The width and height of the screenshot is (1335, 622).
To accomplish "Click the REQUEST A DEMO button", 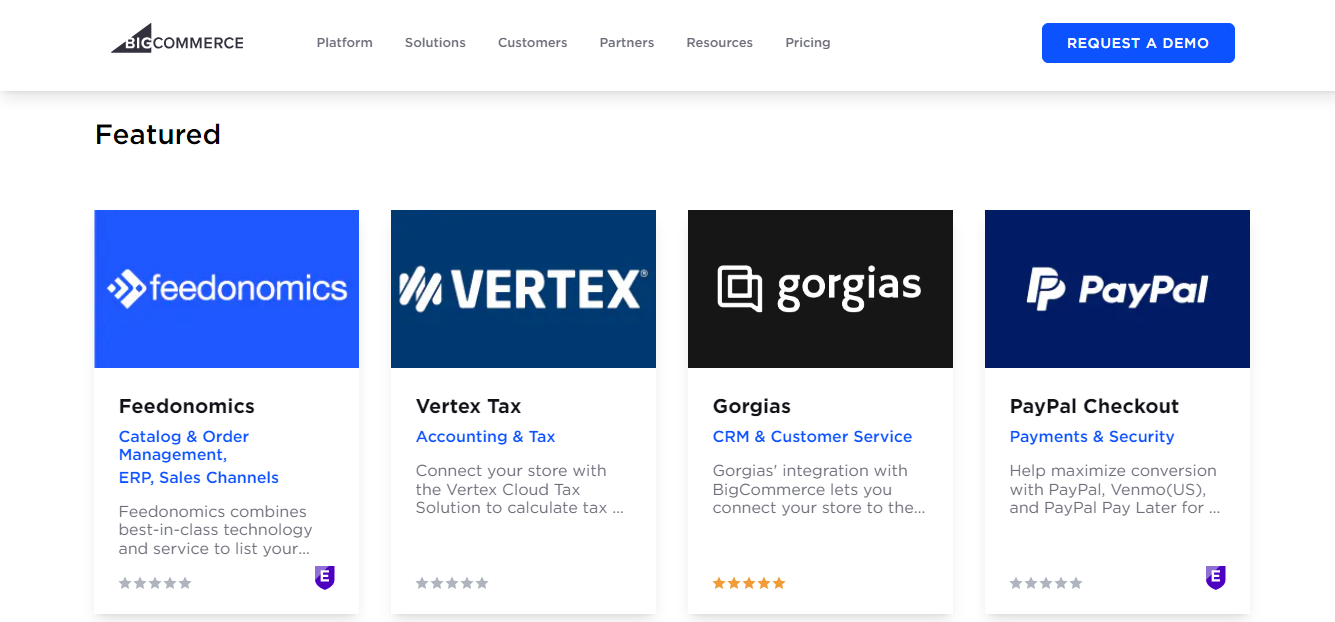I will [x=1137, y=43].
